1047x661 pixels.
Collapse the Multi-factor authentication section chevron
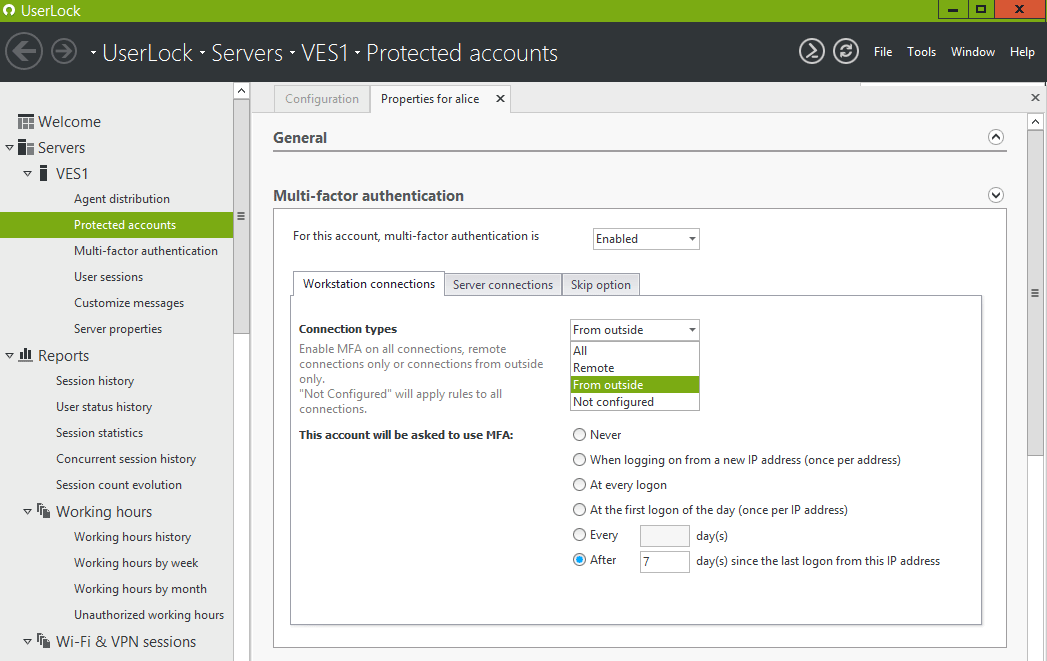coord(996,195)
